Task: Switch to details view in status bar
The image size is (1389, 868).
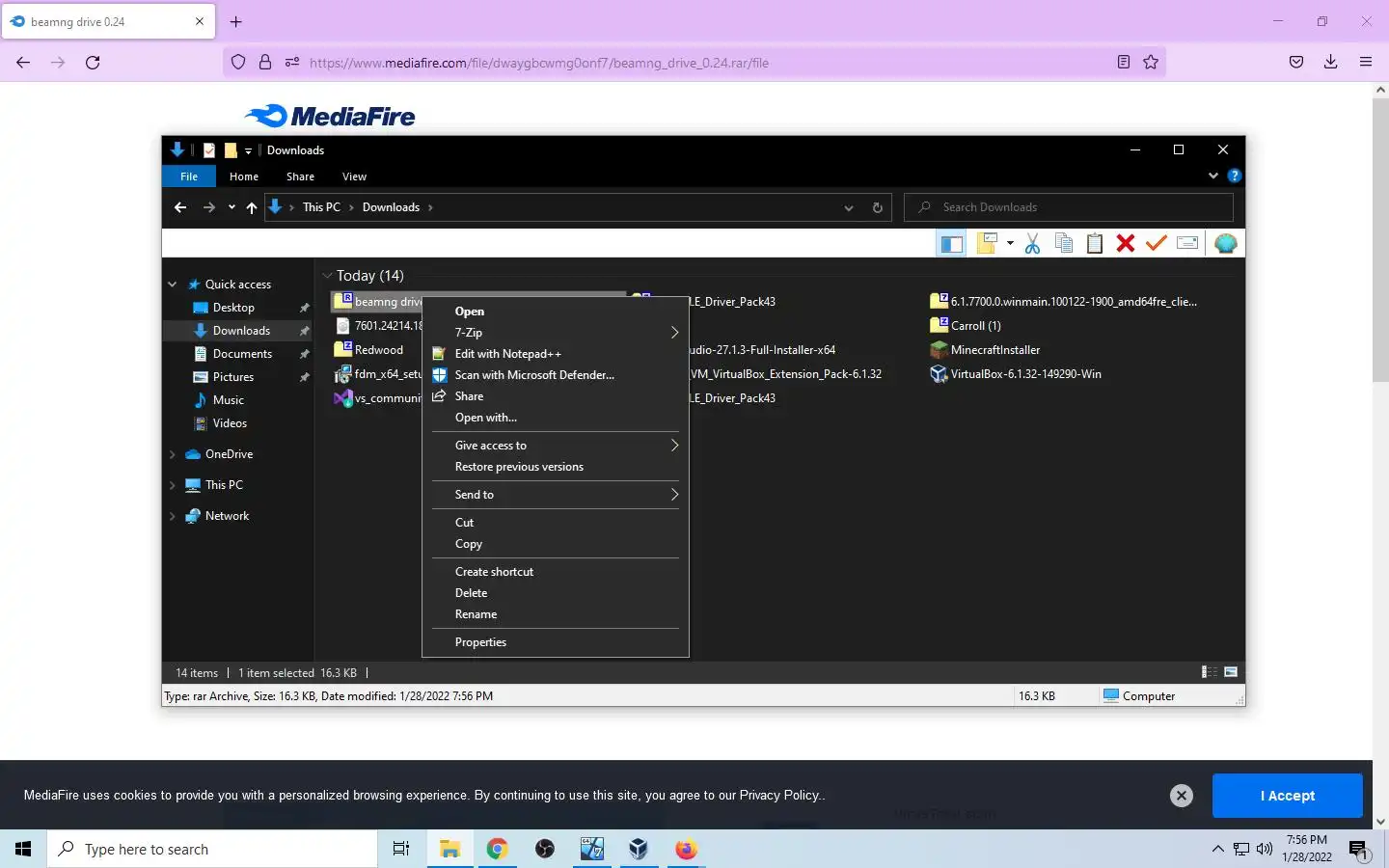Action: pos(1209,672)
